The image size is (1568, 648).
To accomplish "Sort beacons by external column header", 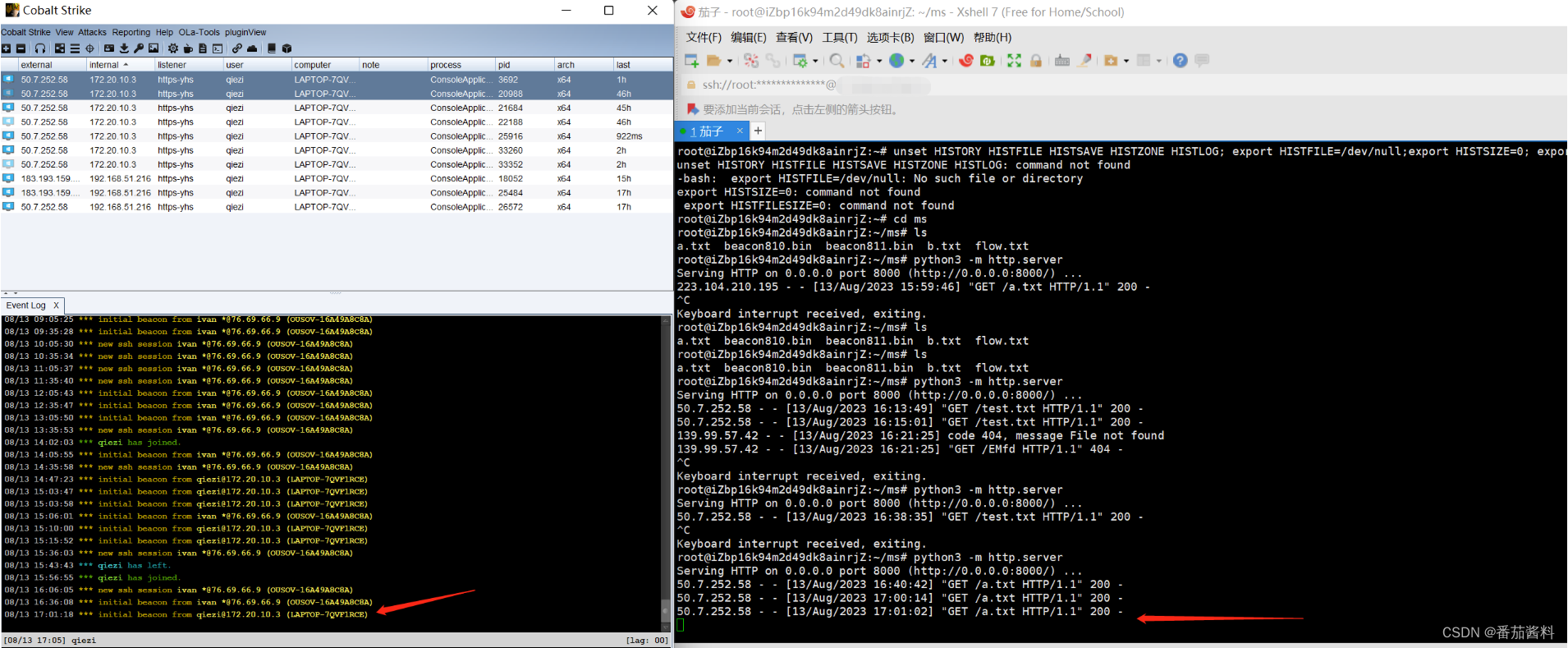I will (51, 65).
